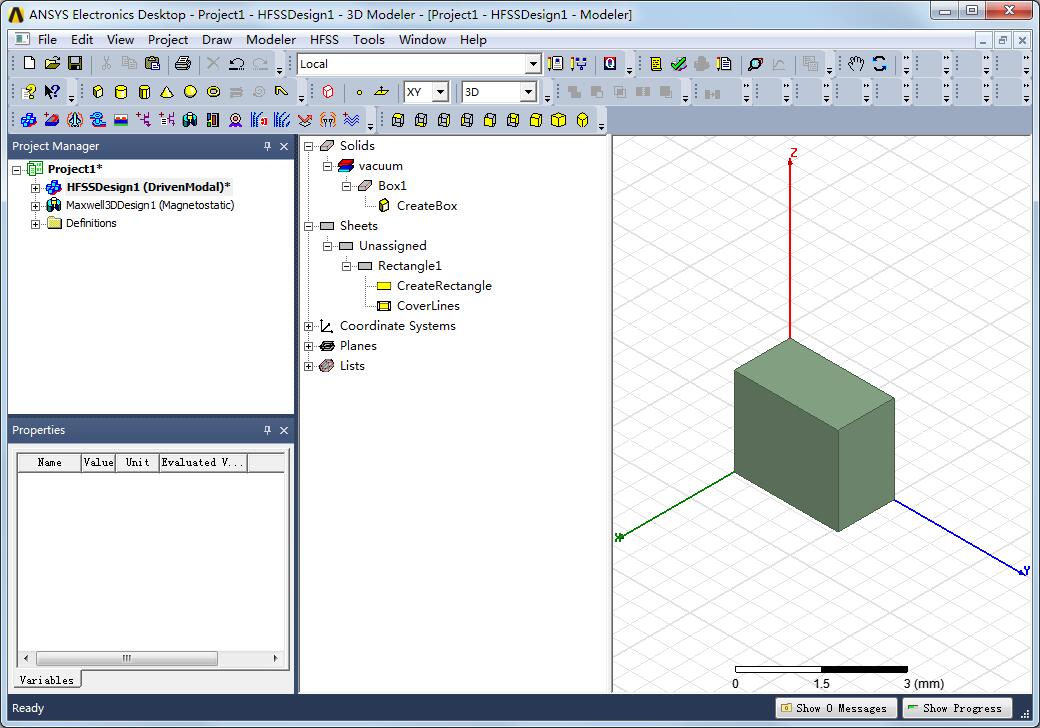The height and width of the screenshot is (728, 1040).
Task: Select the Draw point tool
Action: click(x=359, y=92)
